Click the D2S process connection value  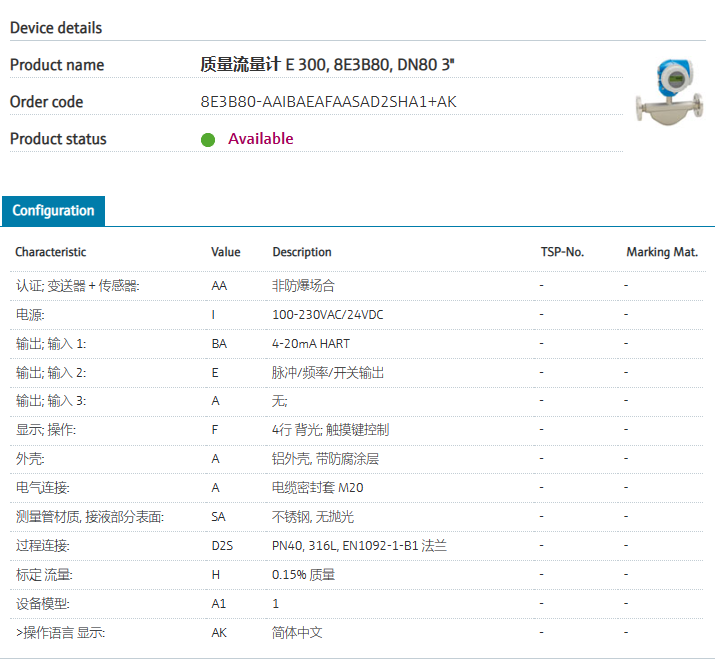point(221,546)
